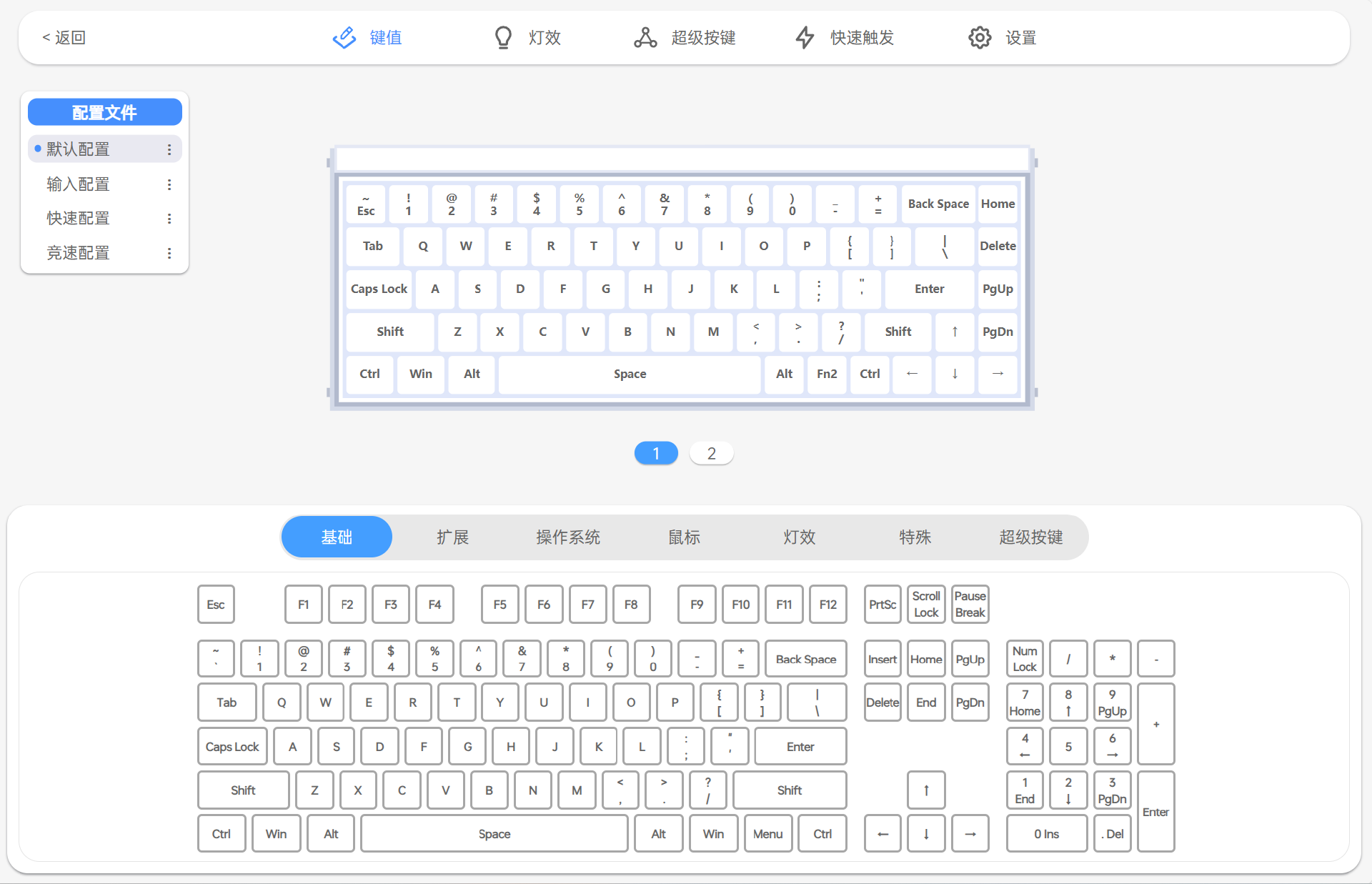Select the 鼠标 key category tab
The width and height of the screenshot is (1372, 884).
[x=684, y=537]
